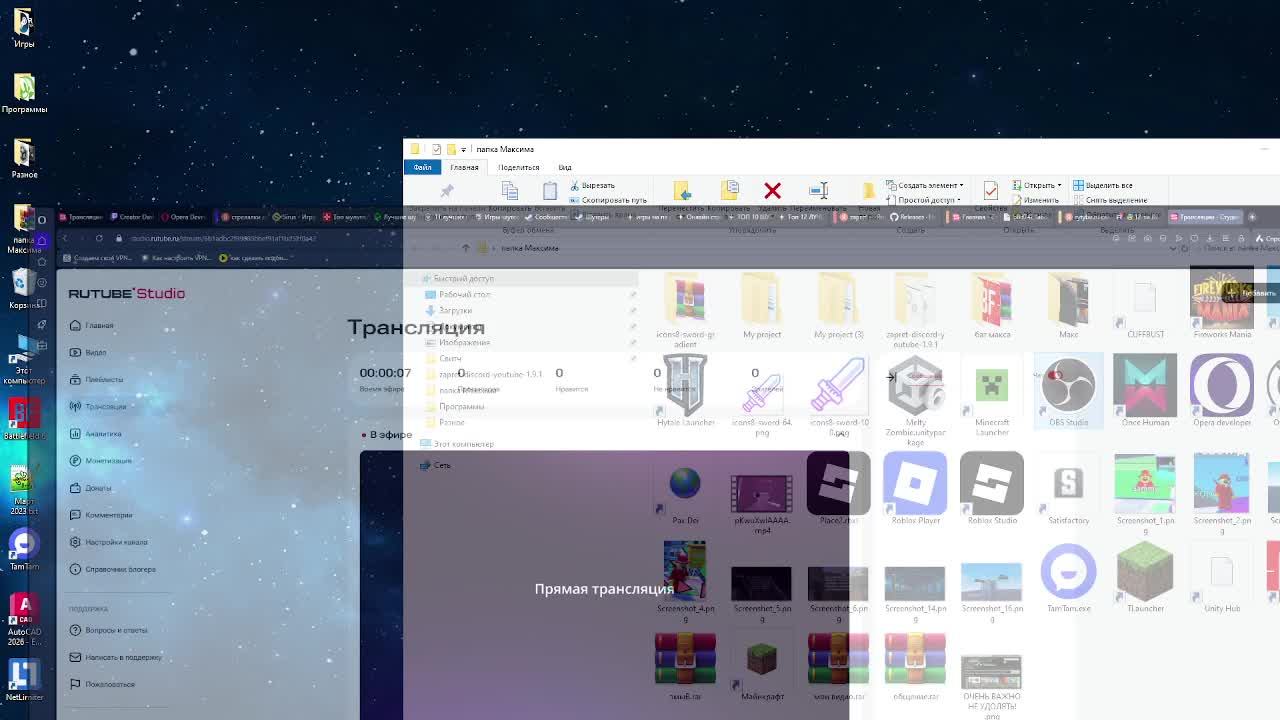Click the Paste icon in Explorer ribbon
The image size is (1280, 720).
coord(550,190)
